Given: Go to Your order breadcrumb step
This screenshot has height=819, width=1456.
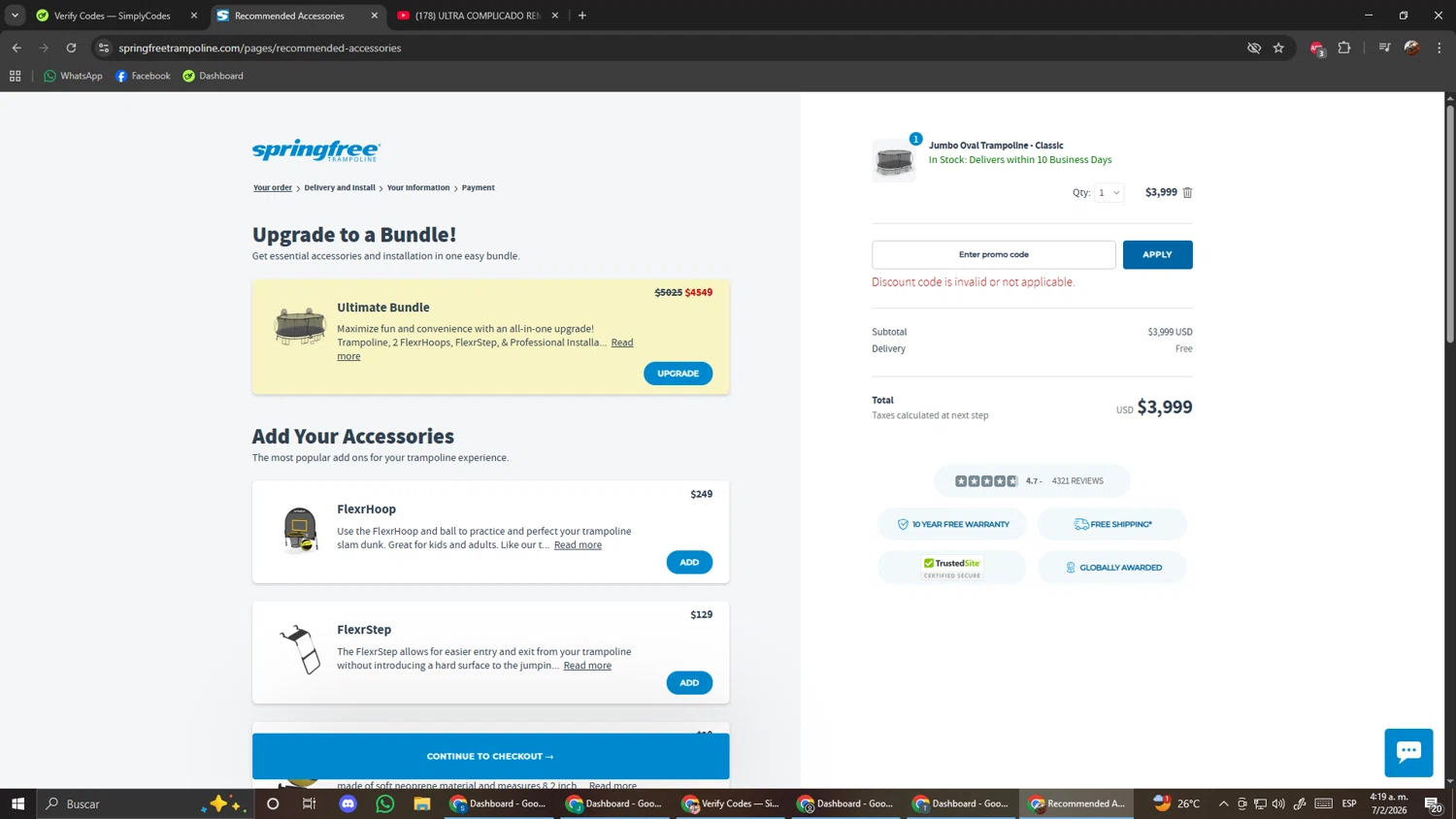Looking at the screenshot, I should click(x=273, y=187).
